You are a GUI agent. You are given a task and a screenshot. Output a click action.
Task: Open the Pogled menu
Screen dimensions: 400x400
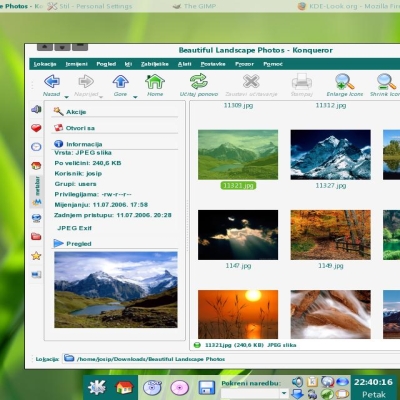pyautogui.click(x=106, y=64)
